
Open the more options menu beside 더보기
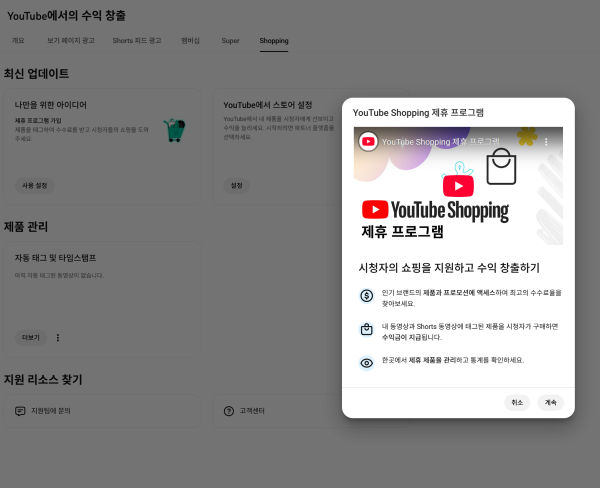tap(58, 337)
